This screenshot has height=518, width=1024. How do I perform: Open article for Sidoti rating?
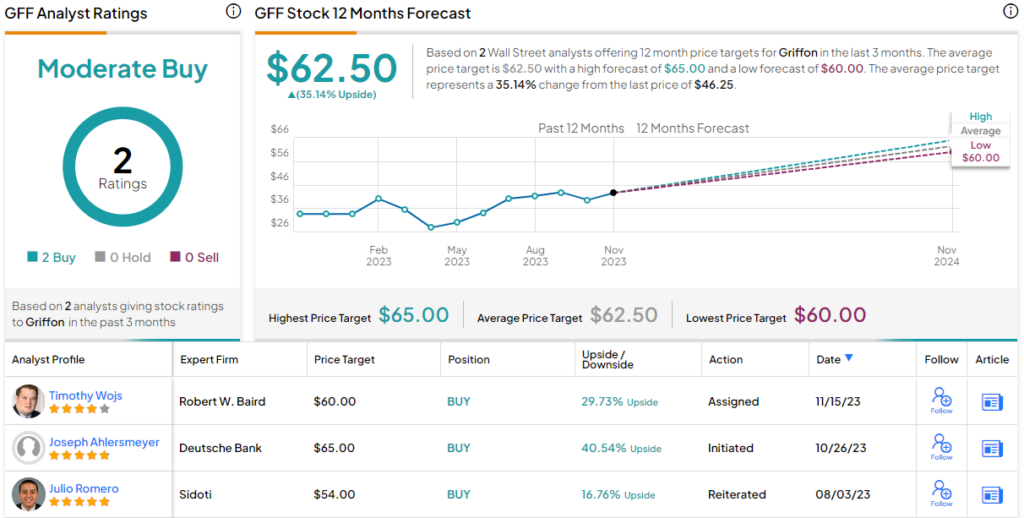click(x=992, y=494)
